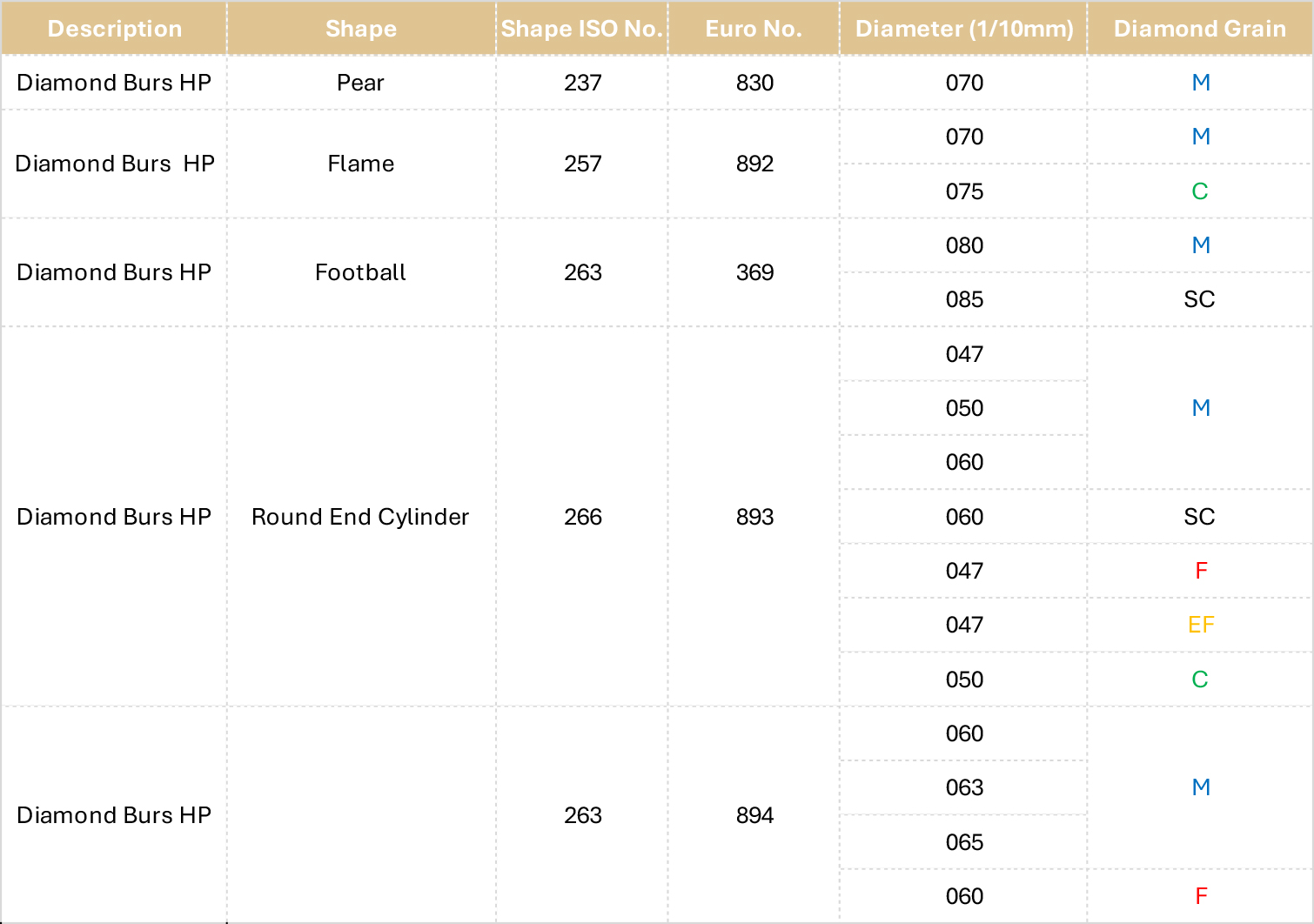Select the SC grain for diameter 085

[1200, 299]
